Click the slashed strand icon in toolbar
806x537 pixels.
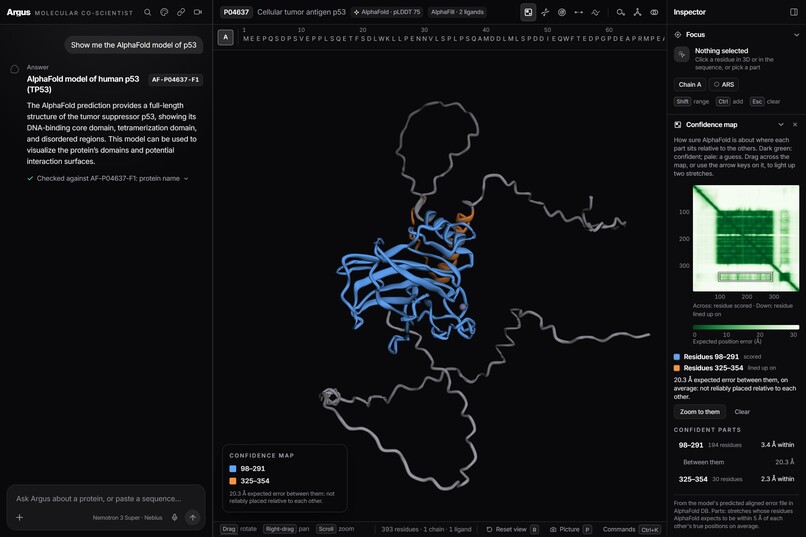(545, 12)
